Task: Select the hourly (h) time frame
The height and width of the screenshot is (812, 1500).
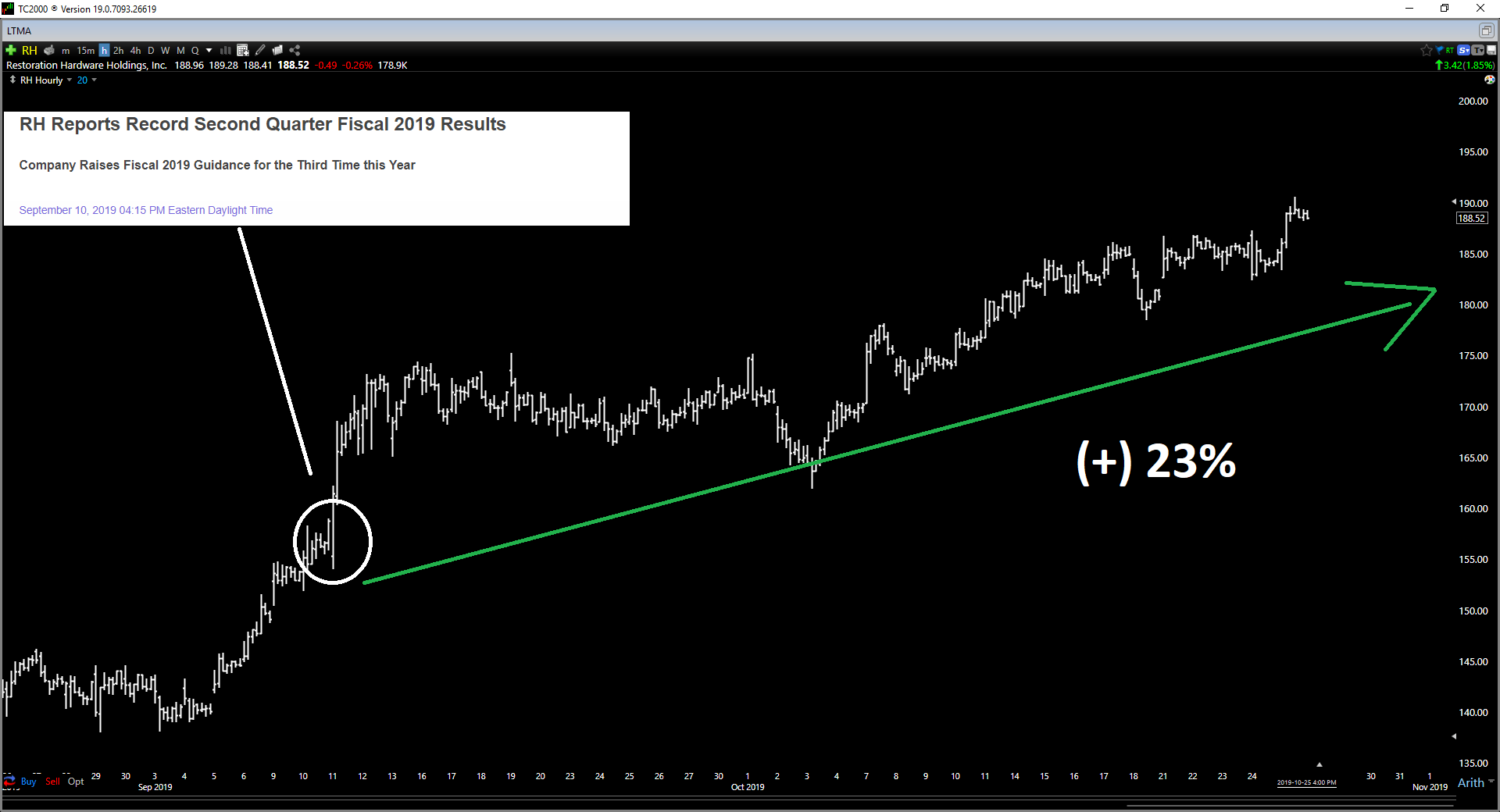Action: point(104,51)
